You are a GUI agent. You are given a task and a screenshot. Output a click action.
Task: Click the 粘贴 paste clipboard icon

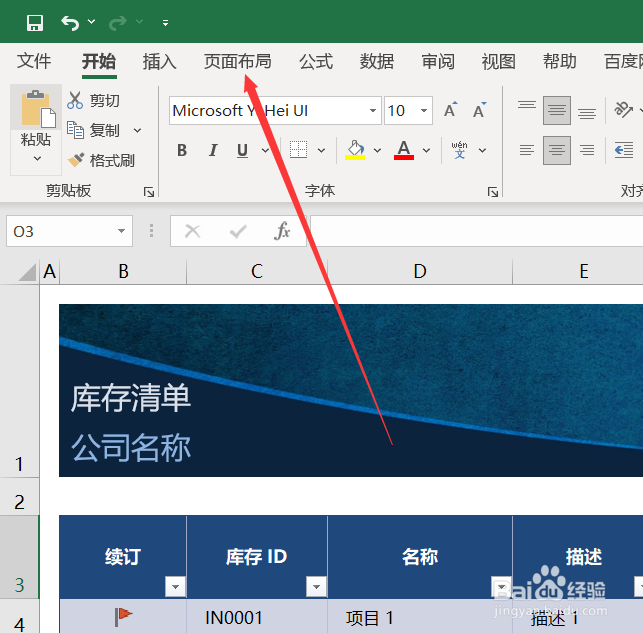[x=36, y=108]
